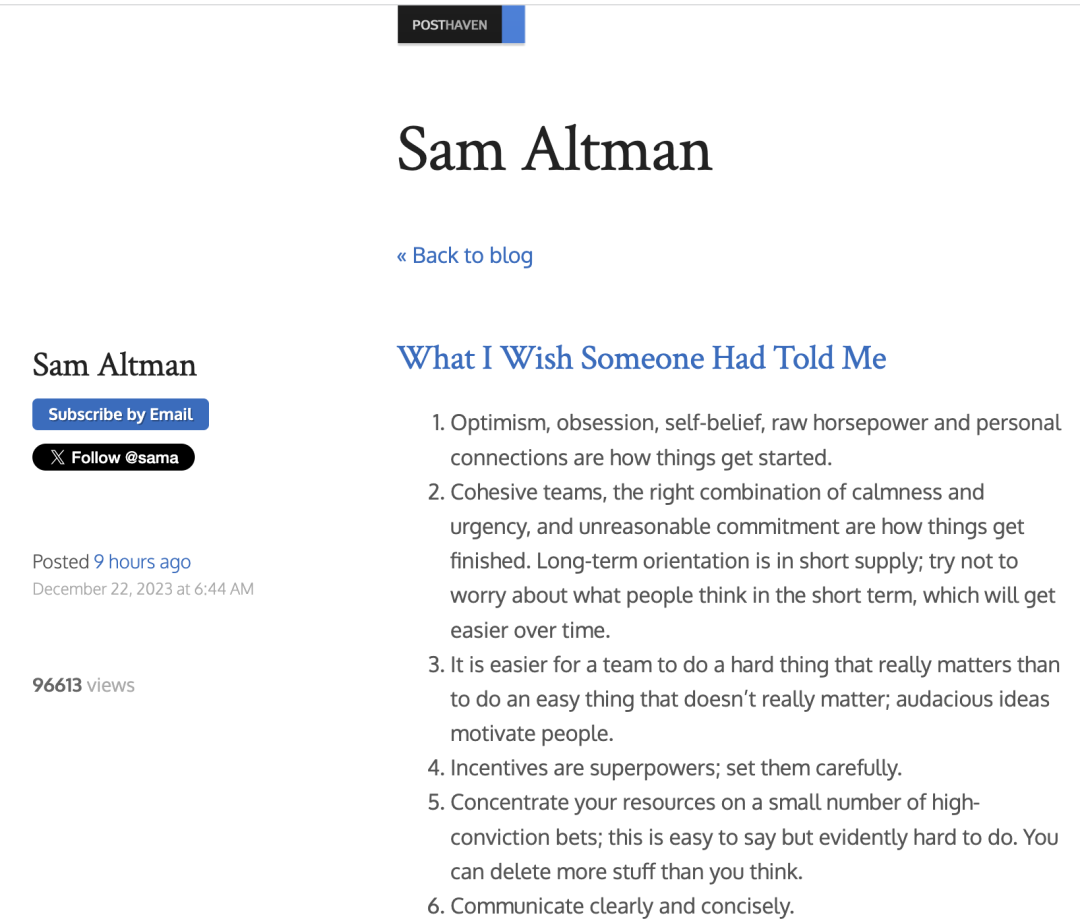Image resolution: width=1080 pixels, height=921 pixels.
Task: Go back via the Back to blog link
Action: [465, 256]
